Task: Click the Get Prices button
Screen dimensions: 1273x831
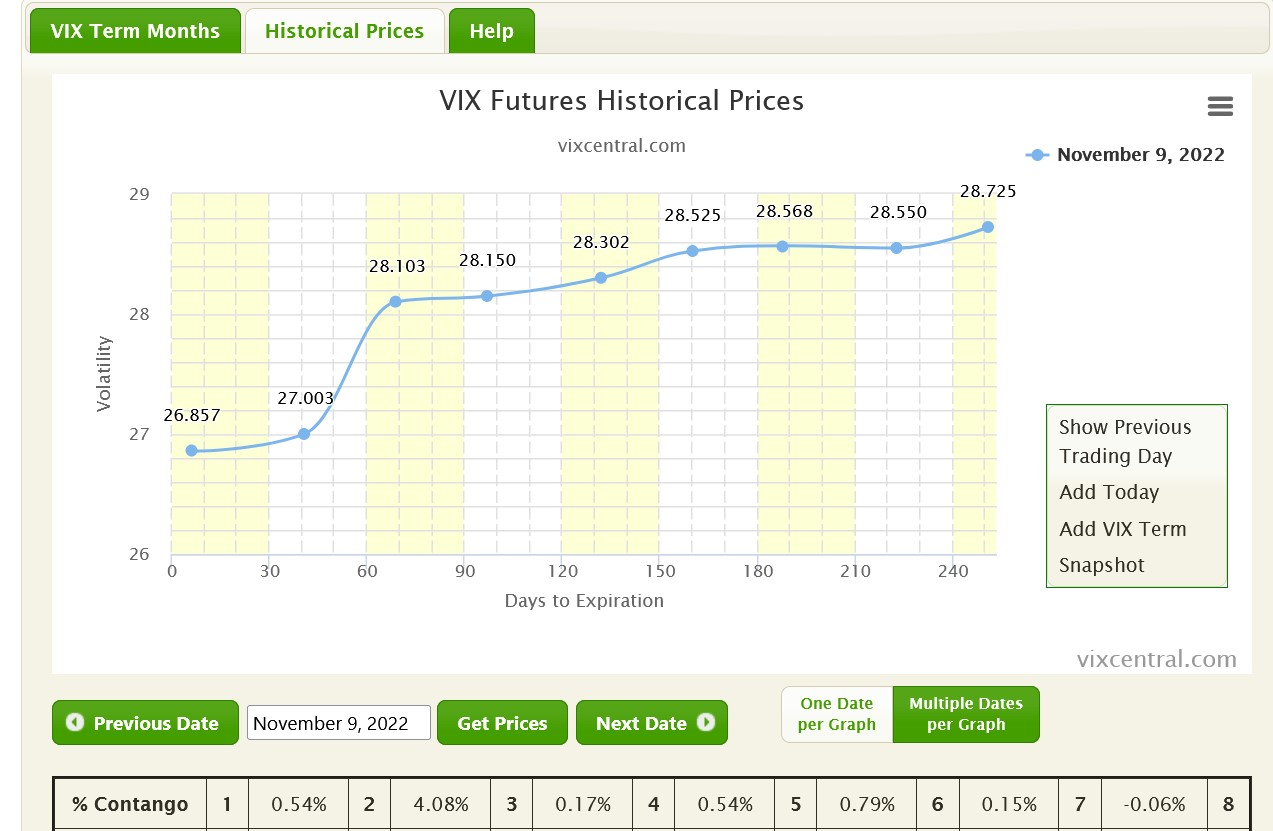Action: 502,723
